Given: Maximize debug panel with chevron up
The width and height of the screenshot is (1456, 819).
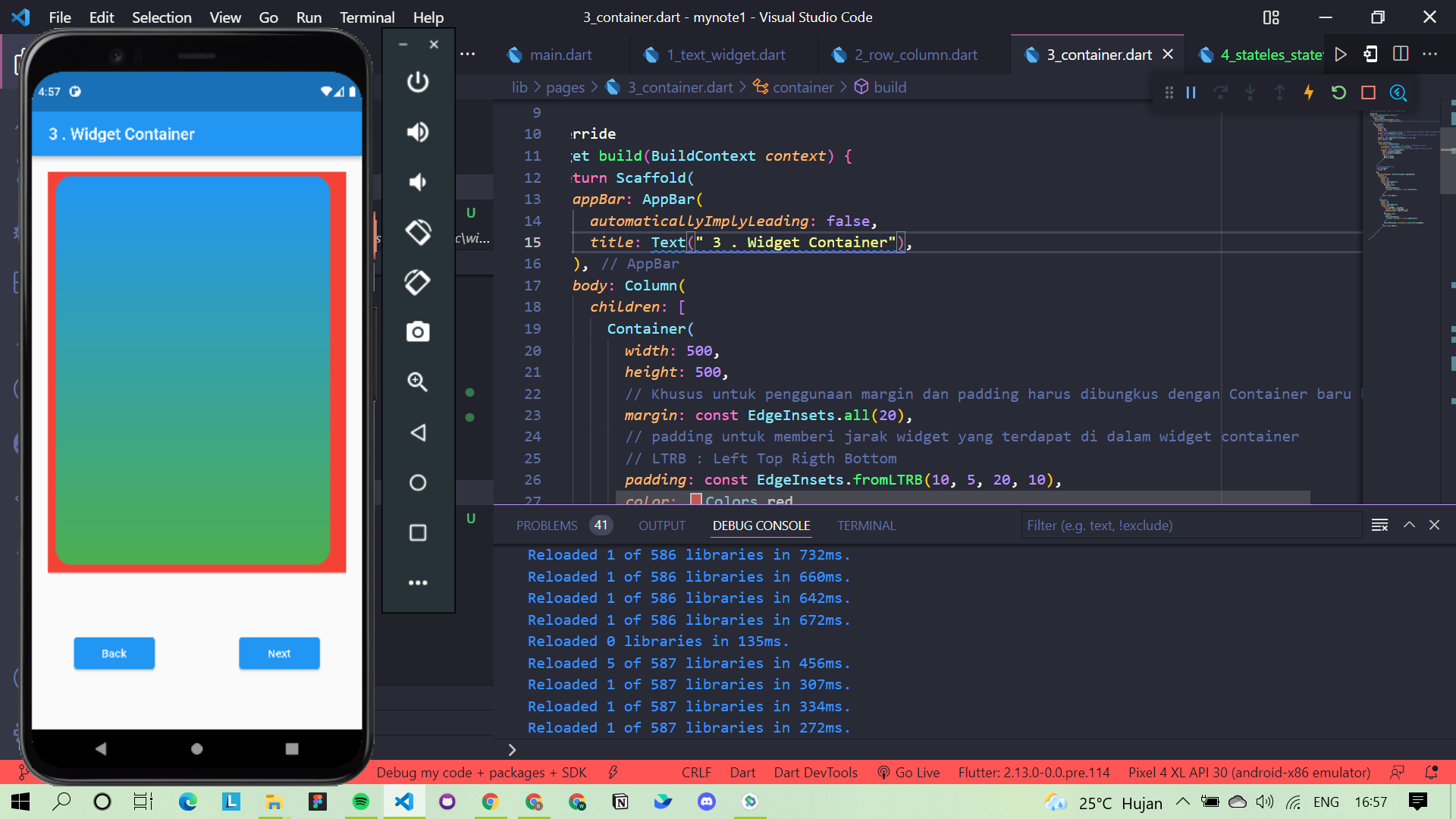Looking at the screenshot, I should [1409, 525].
